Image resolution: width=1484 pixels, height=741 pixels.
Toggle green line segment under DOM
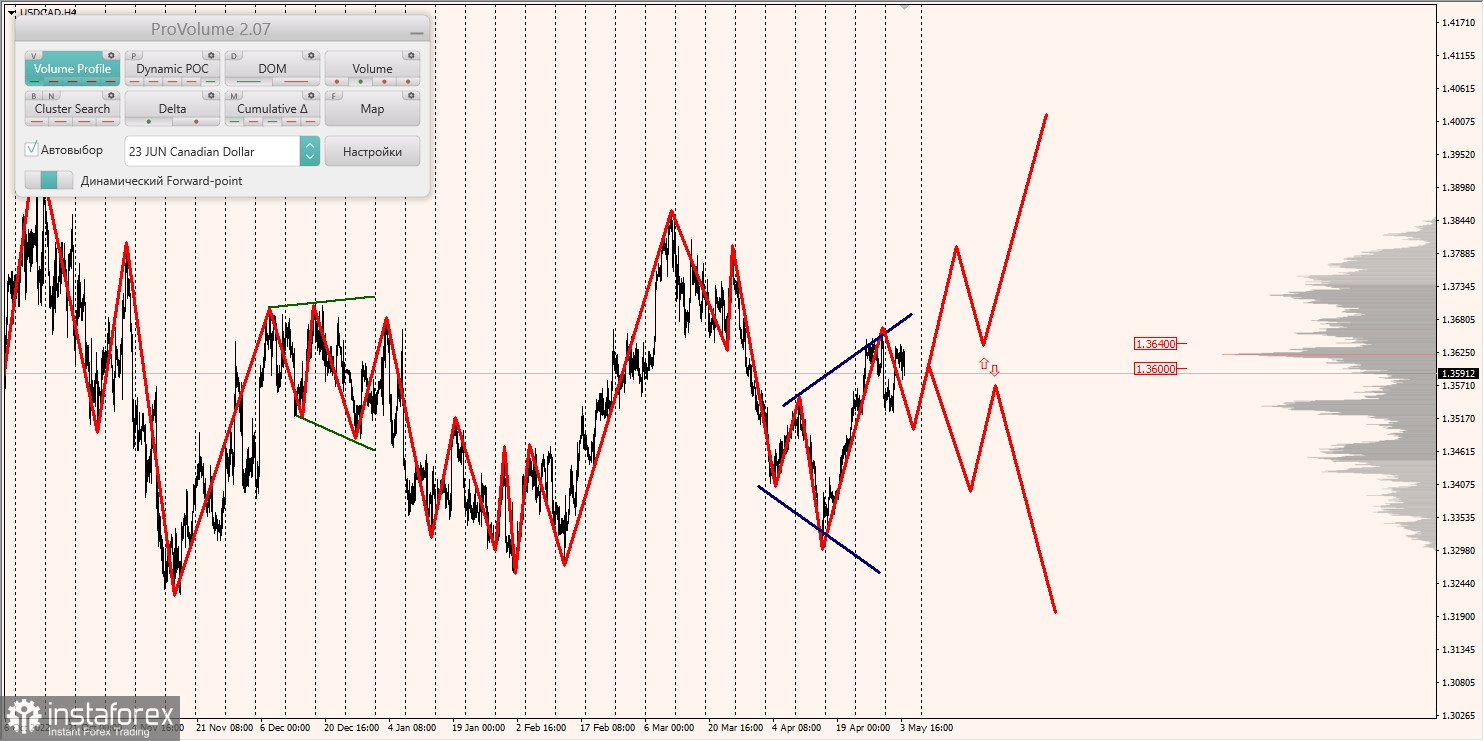[x=249, y=82]
